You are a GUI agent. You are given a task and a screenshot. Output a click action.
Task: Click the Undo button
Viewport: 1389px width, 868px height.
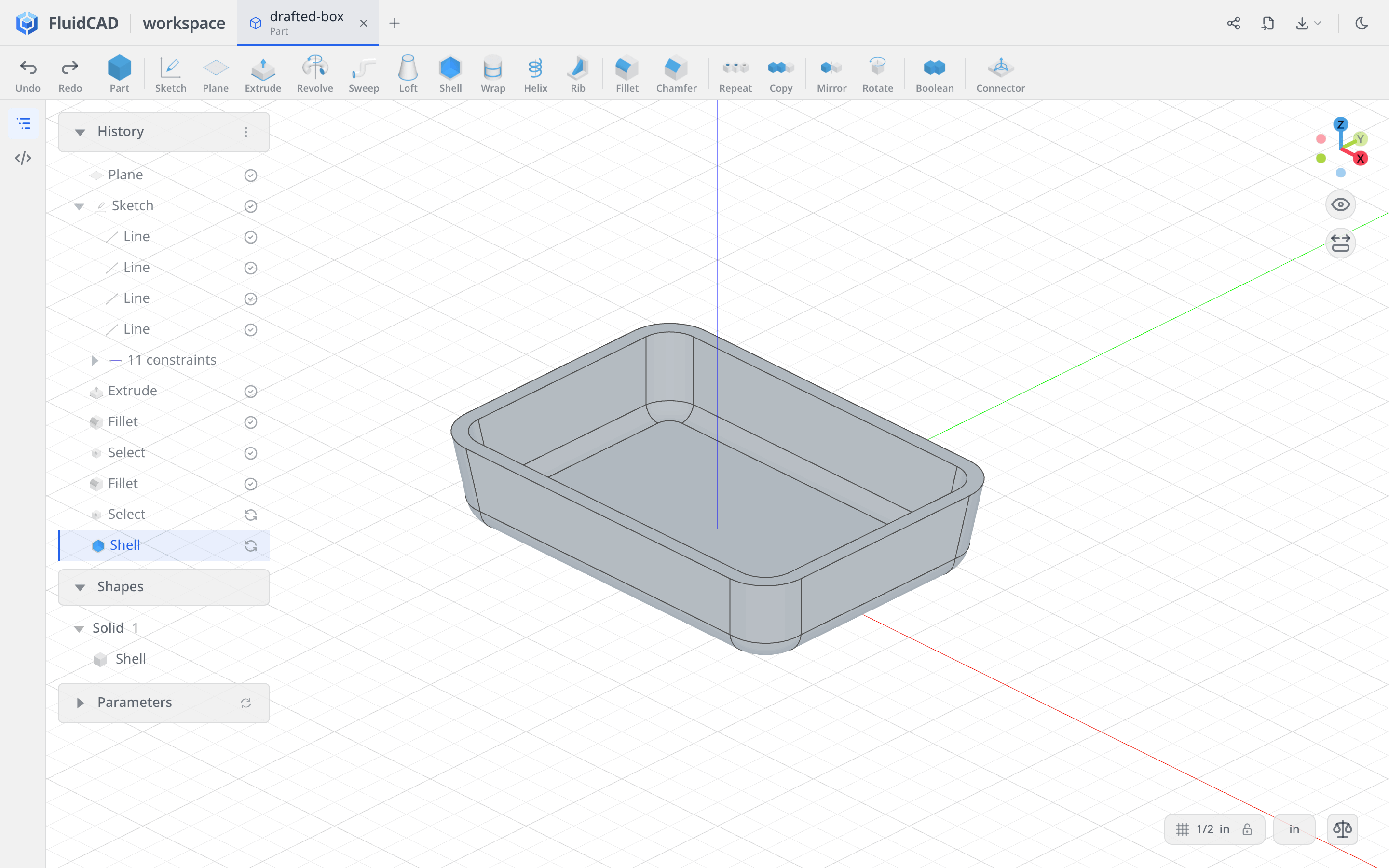28,75
